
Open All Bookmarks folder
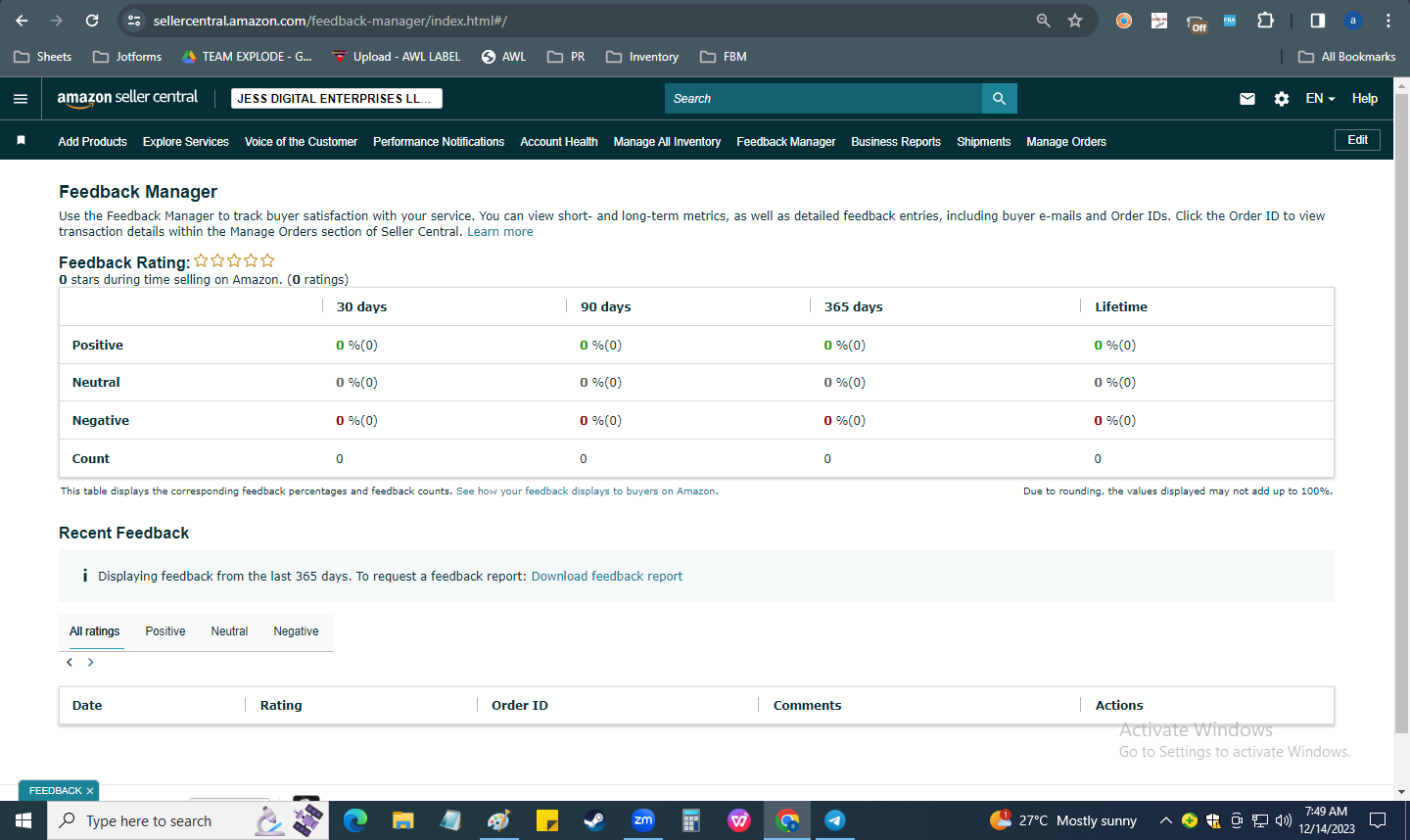(x=1347, y=57)
